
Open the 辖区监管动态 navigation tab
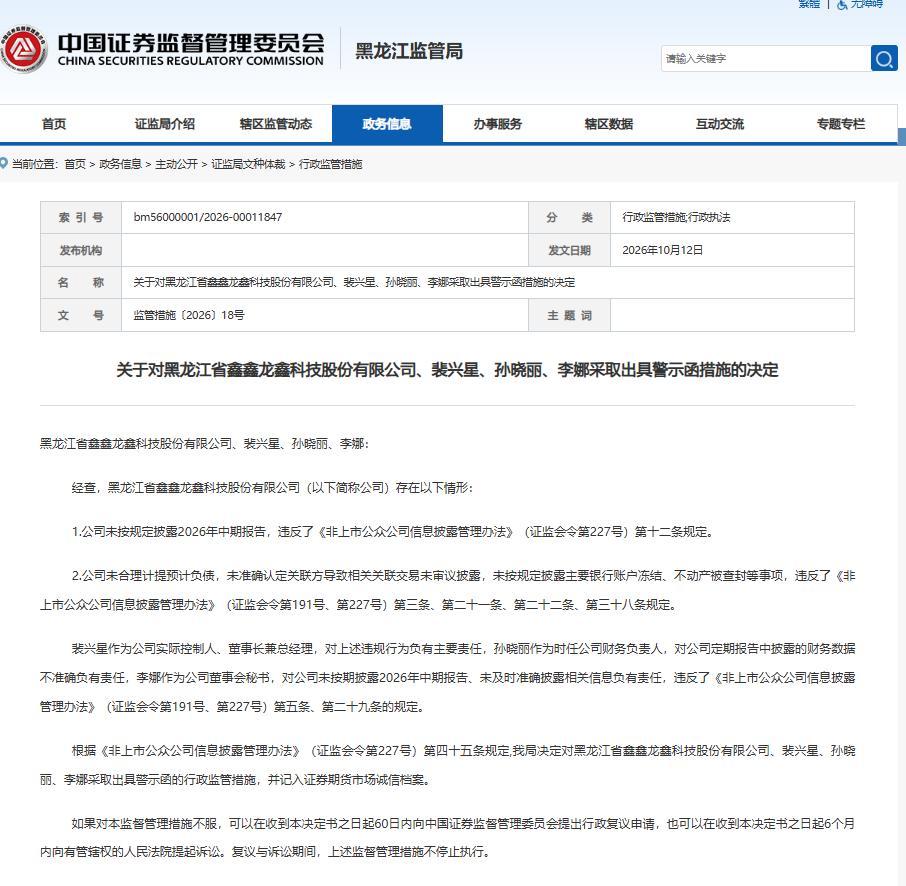276,124
